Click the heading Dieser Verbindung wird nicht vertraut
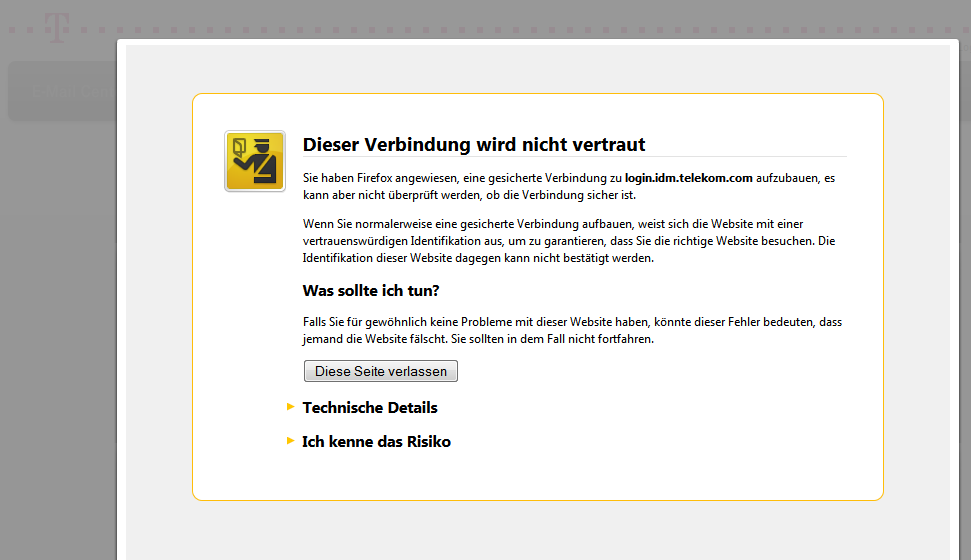 click(474, 144)
